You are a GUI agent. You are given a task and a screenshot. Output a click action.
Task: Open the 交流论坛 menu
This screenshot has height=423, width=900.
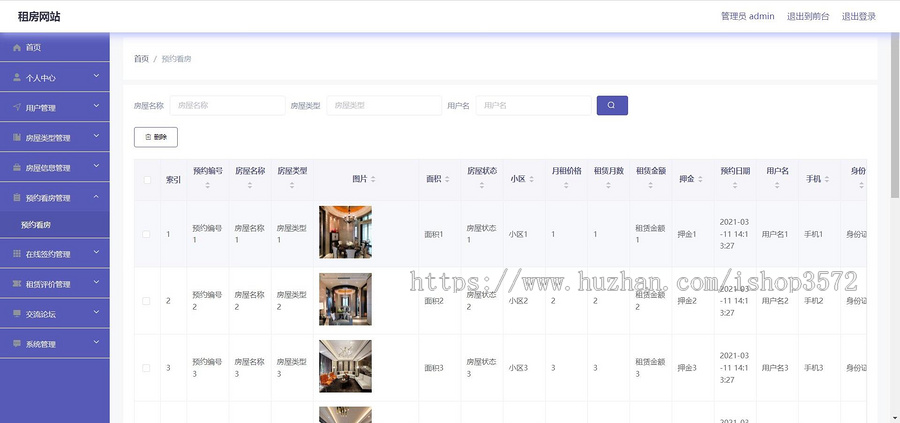pos(55,314)
